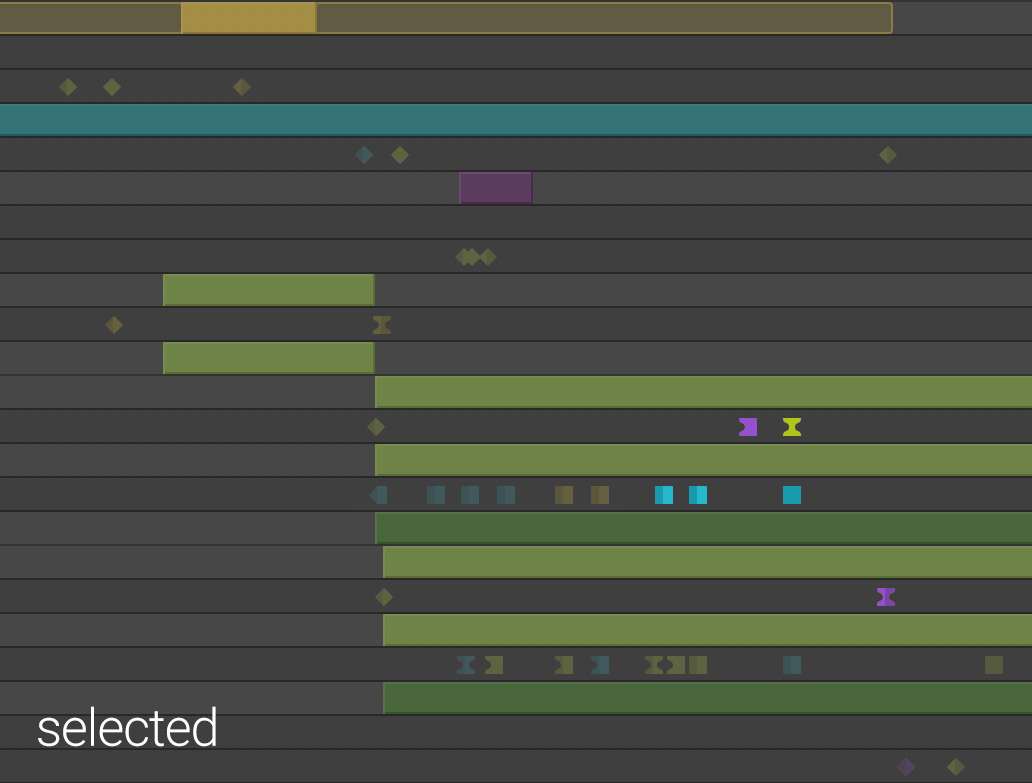Select the brown easy-ease keyframe under the green clip
This screenshot has height=783, width=1032.
click(380, 324)
